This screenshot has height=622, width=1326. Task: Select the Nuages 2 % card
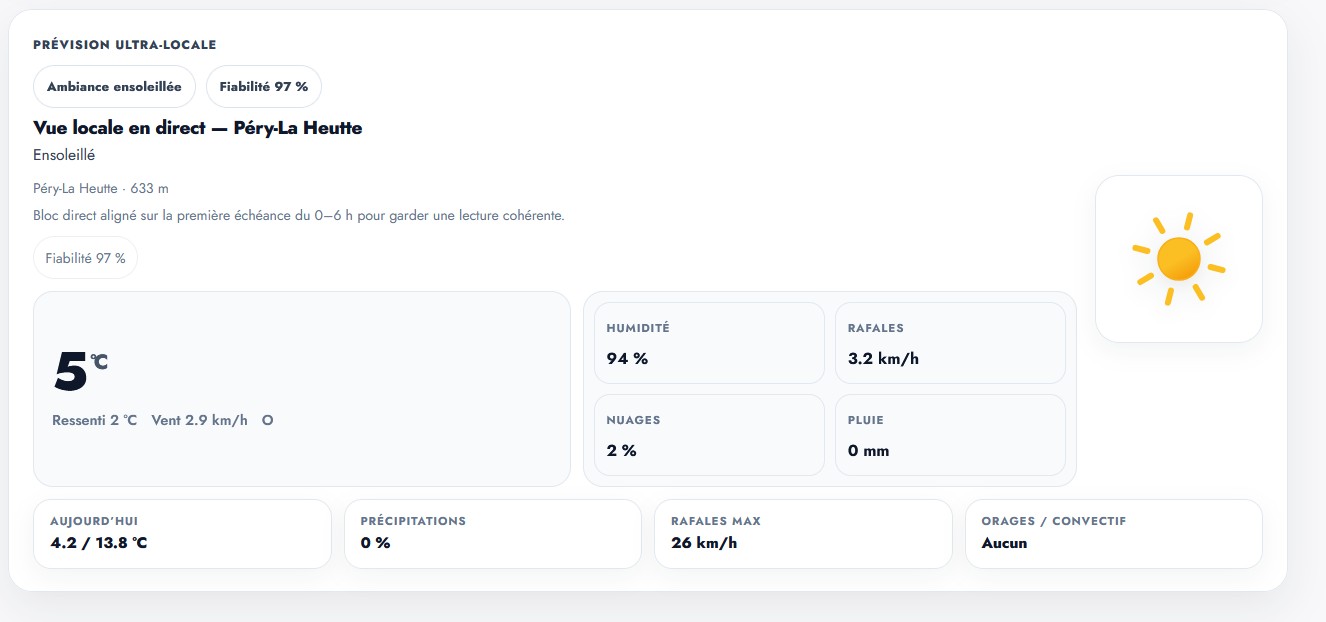708,435
